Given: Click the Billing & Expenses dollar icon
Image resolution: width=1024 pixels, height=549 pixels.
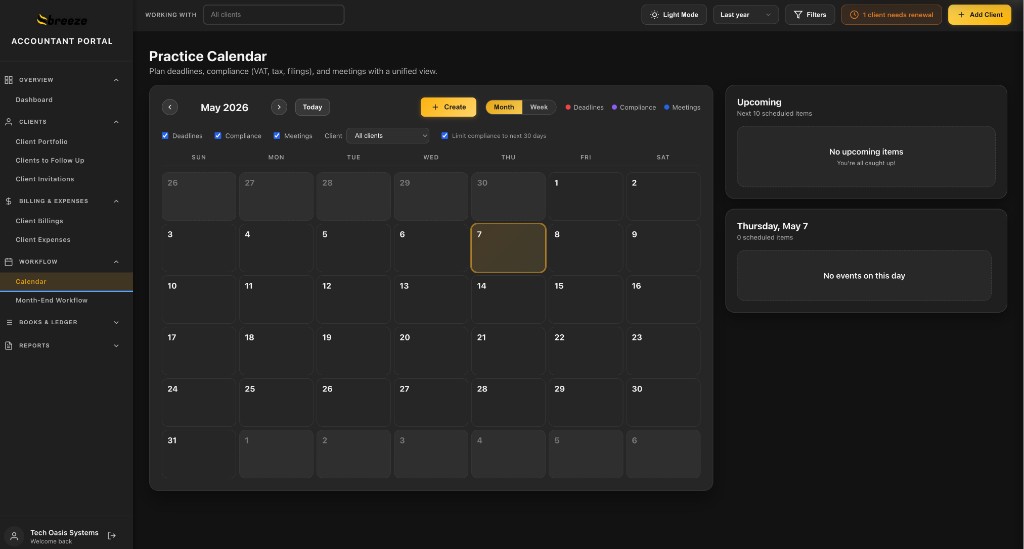Looking at the screenshot, I should tap(8, 201).
